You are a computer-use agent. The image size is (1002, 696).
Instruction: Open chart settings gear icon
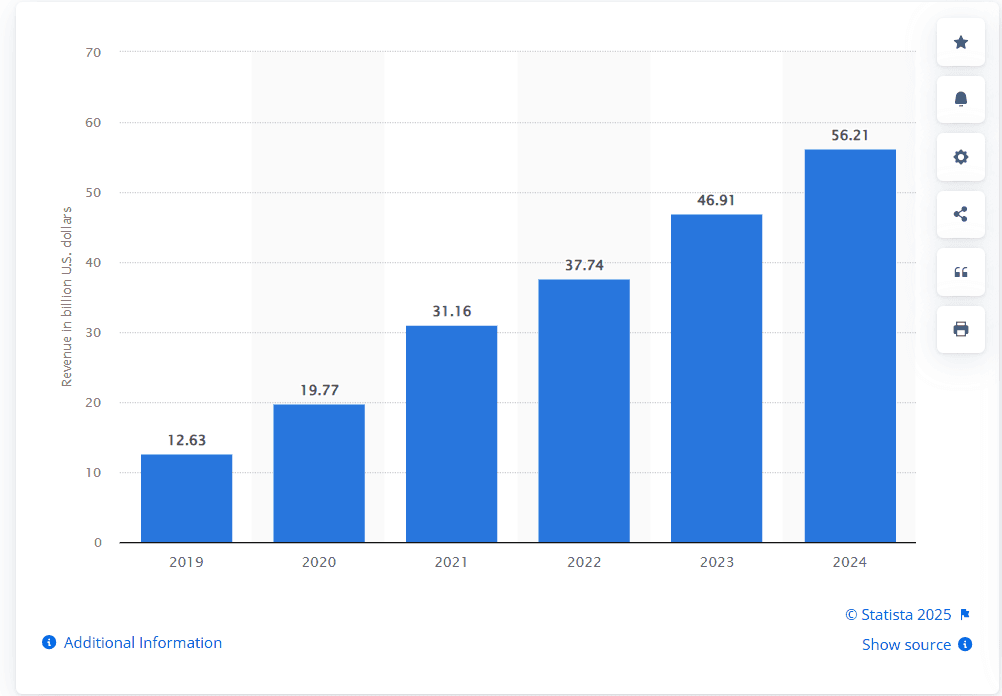pyautogui.click(x=960, y=157)
